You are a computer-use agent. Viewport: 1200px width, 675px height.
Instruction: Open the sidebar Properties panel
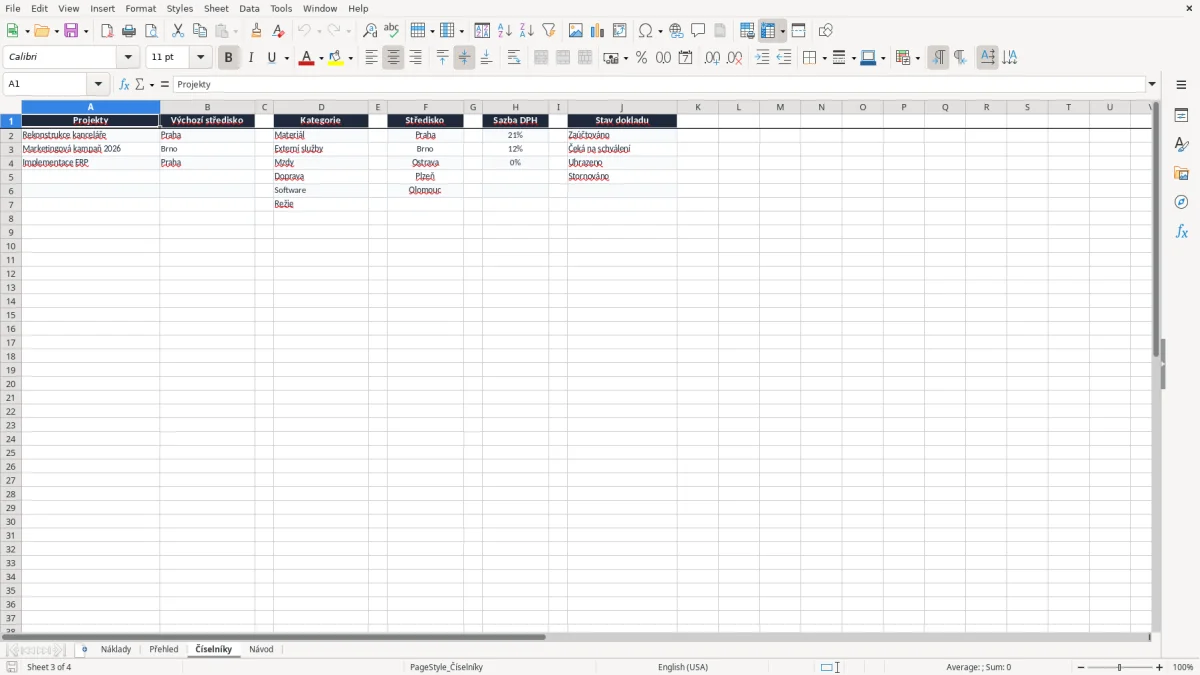pos(1181,116)
